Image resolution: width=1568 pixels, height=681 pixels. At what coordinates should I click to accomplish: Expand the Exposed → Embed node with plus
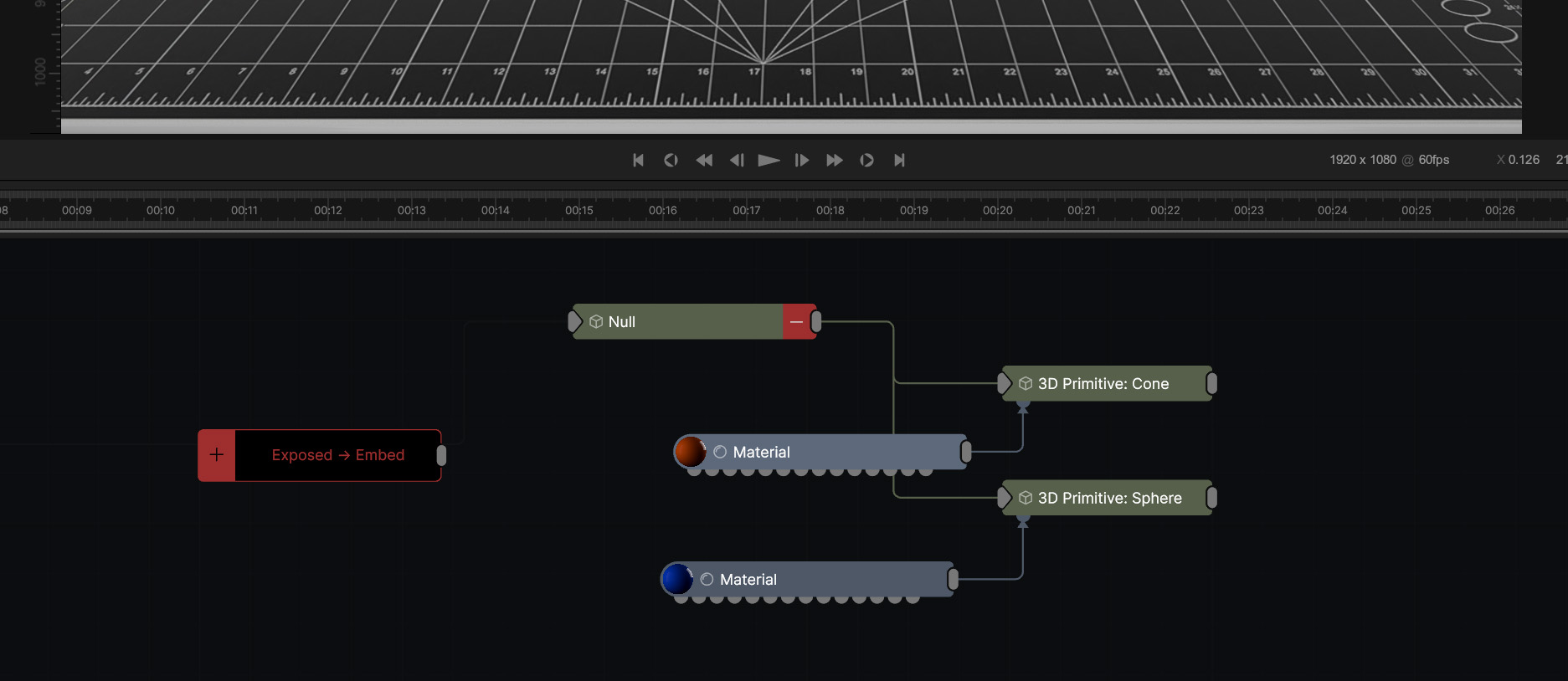217,455
